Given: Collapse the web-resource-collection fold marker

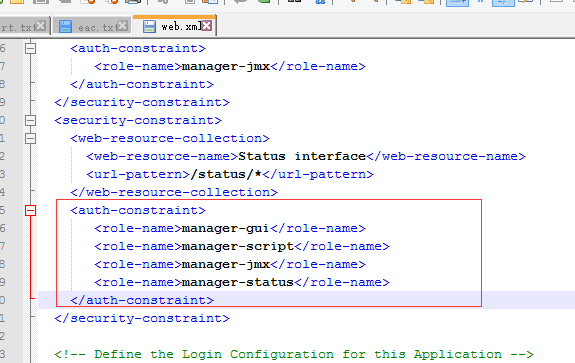Looking at the screenshot, I should [30, 138].
